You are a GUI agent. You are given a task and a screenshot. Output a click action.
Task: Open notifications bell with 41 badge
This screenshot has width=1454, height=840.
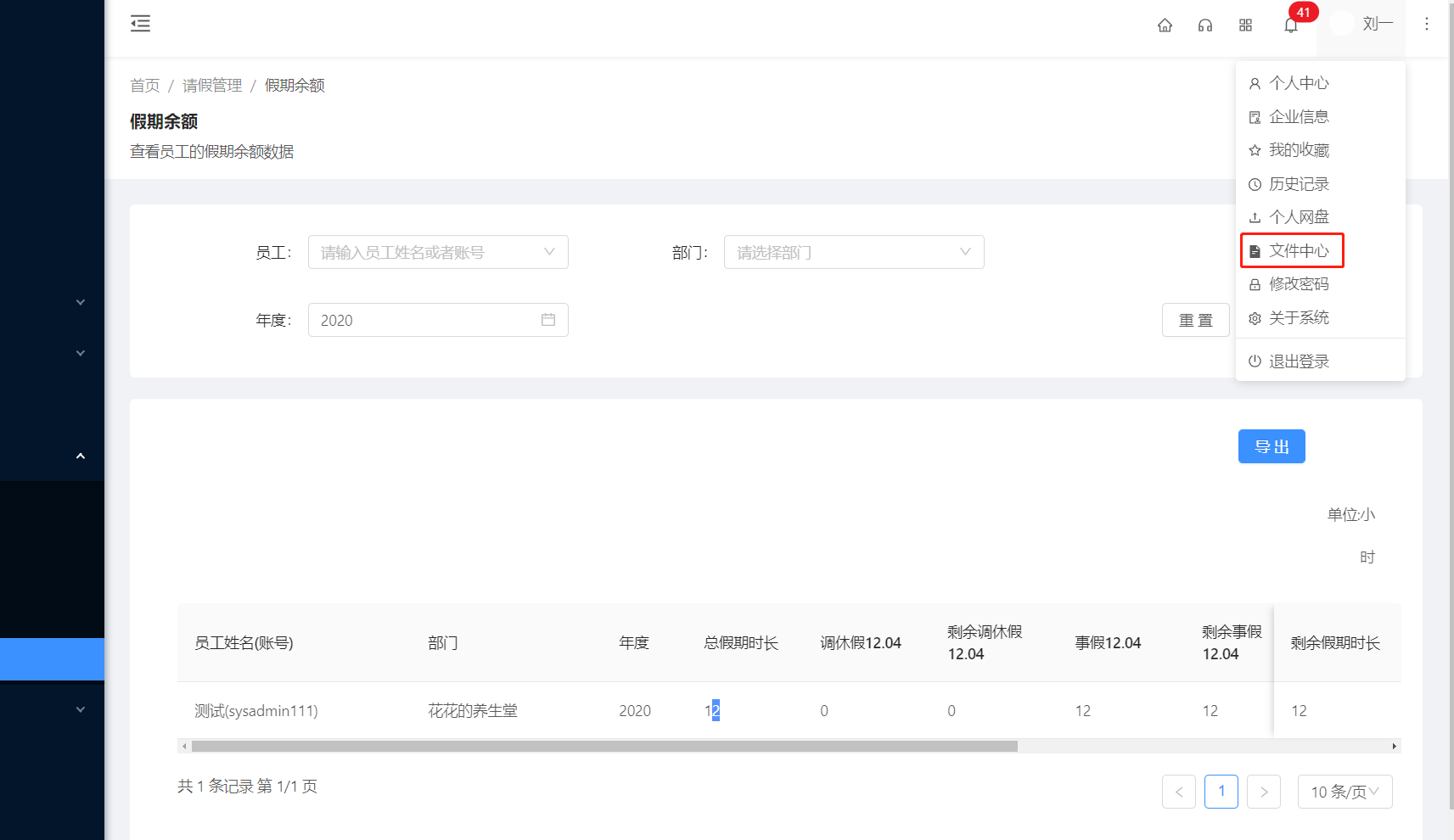coord(1291,25)
